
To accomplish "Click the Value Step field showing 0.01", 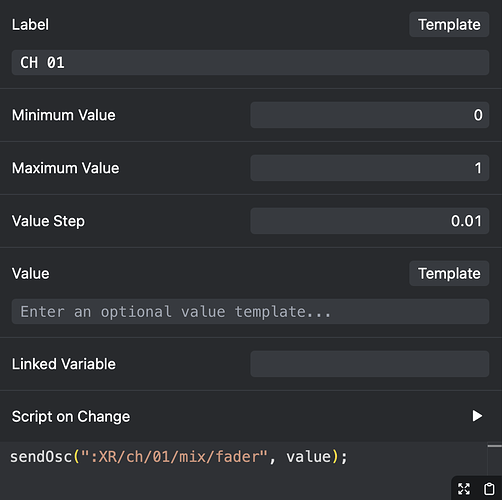I will tap(370, 221).
